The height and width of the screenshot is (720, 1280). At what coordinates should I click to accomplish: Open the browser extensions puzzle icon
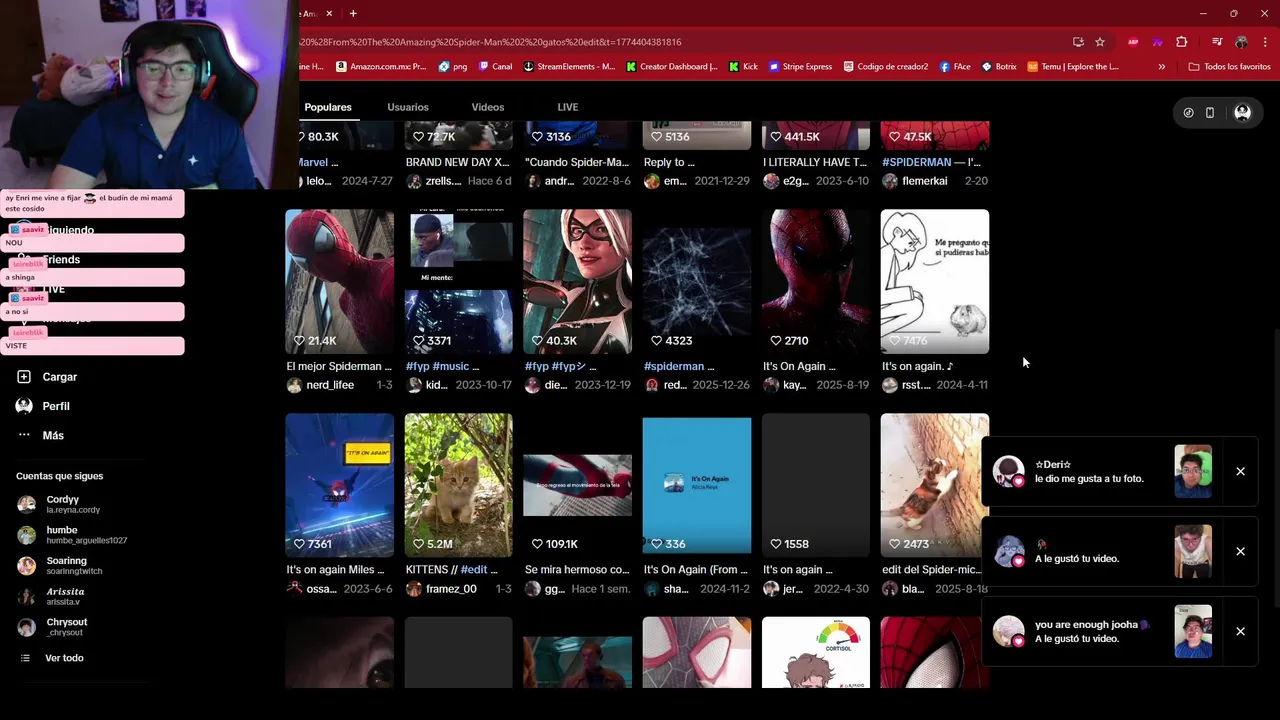pos(1182,42)
